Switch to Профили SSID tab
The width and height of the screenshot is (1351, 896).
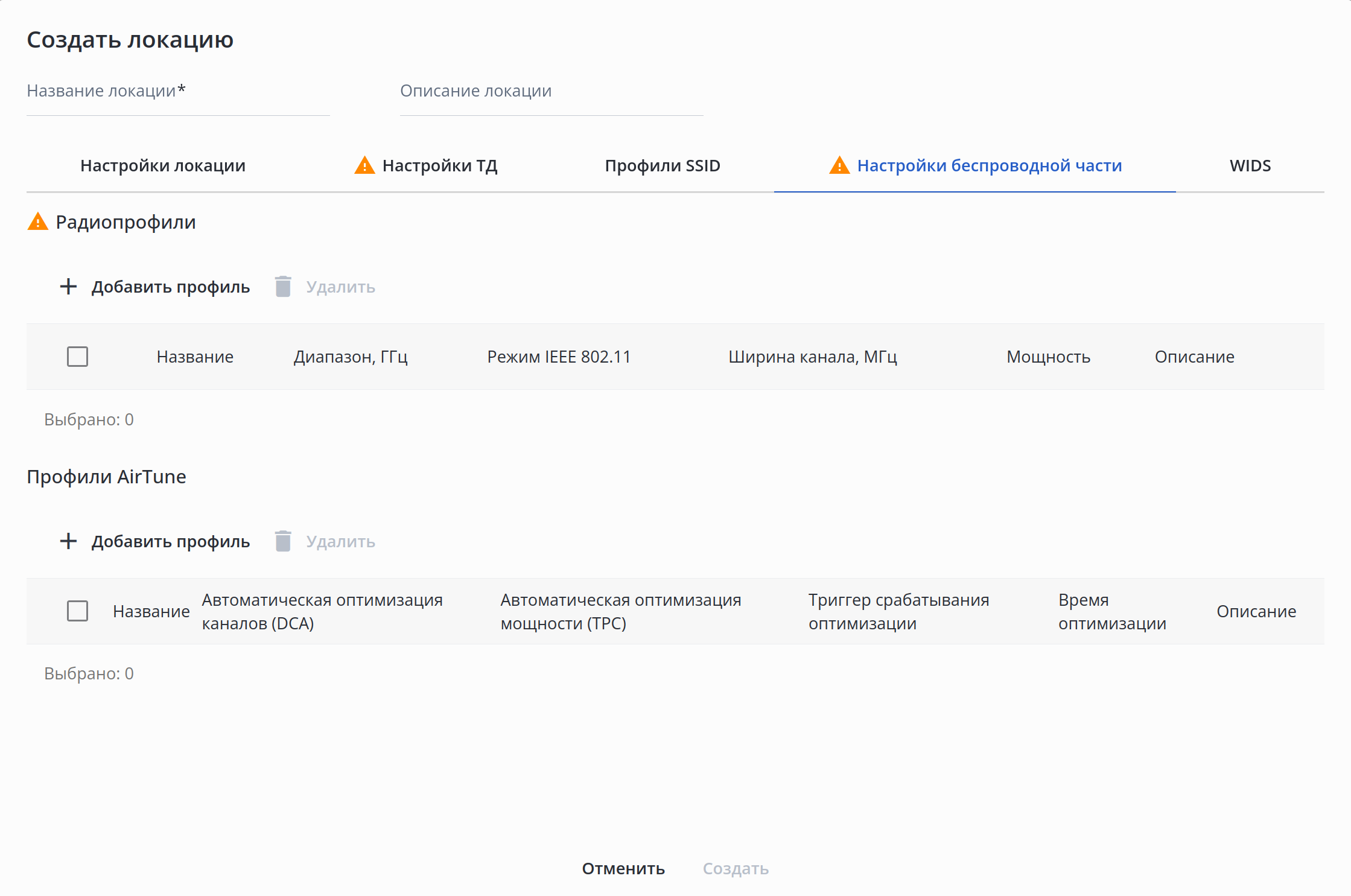click(663, 166)
